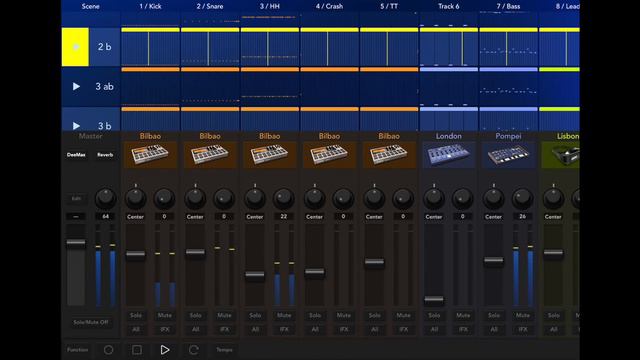Click the HH track send knob showing 22

click(284, 198)
